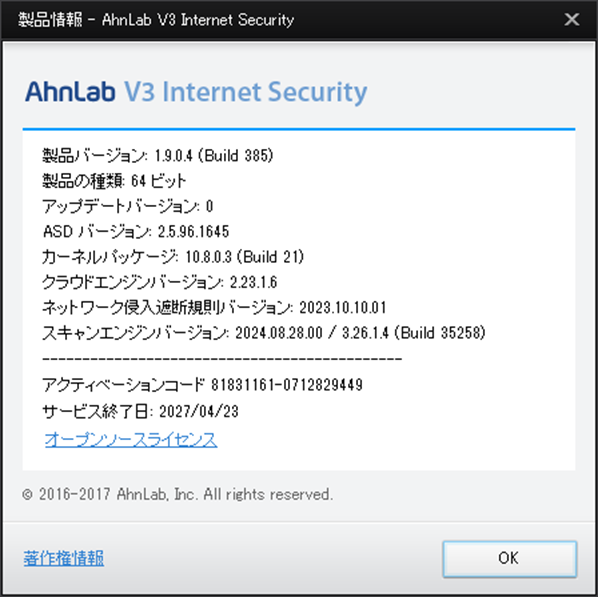Click the スキャンエンジンバージョン line
This screenshot has height=597, width=598.
coord(264,333)
